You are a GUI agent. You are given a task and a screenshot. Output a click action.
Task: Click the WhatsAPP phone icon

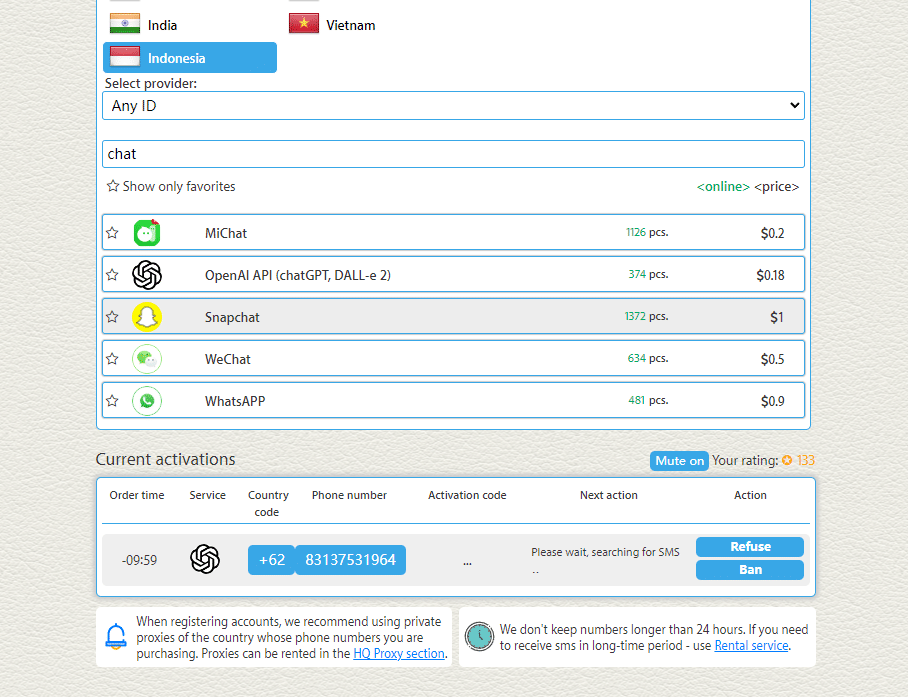147,401
